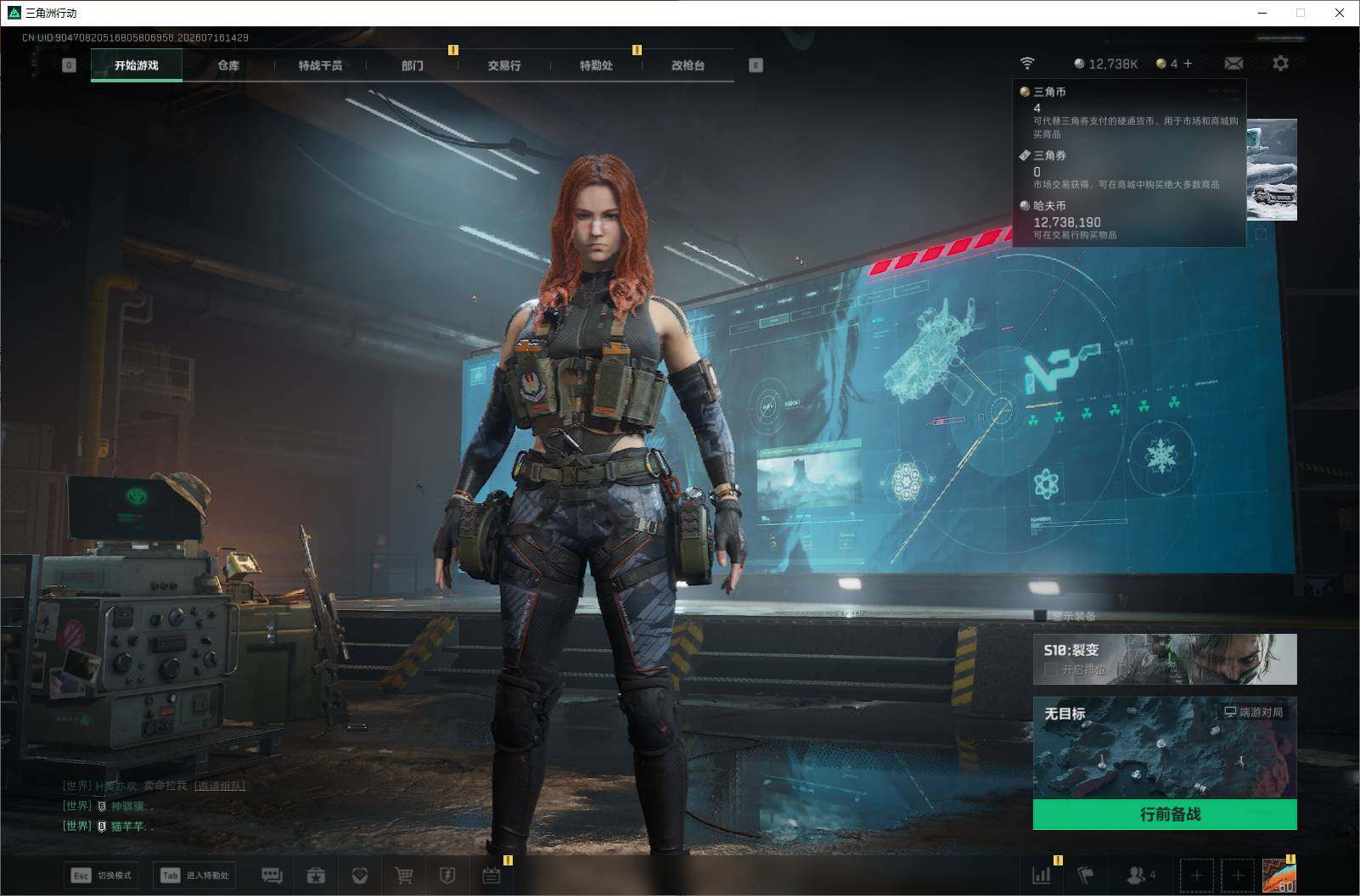Open the statistics bar chart icon
Image resolution: width=1360 pixels, height=896 pixels.
pyautogui.click(x=1041, y=875)
